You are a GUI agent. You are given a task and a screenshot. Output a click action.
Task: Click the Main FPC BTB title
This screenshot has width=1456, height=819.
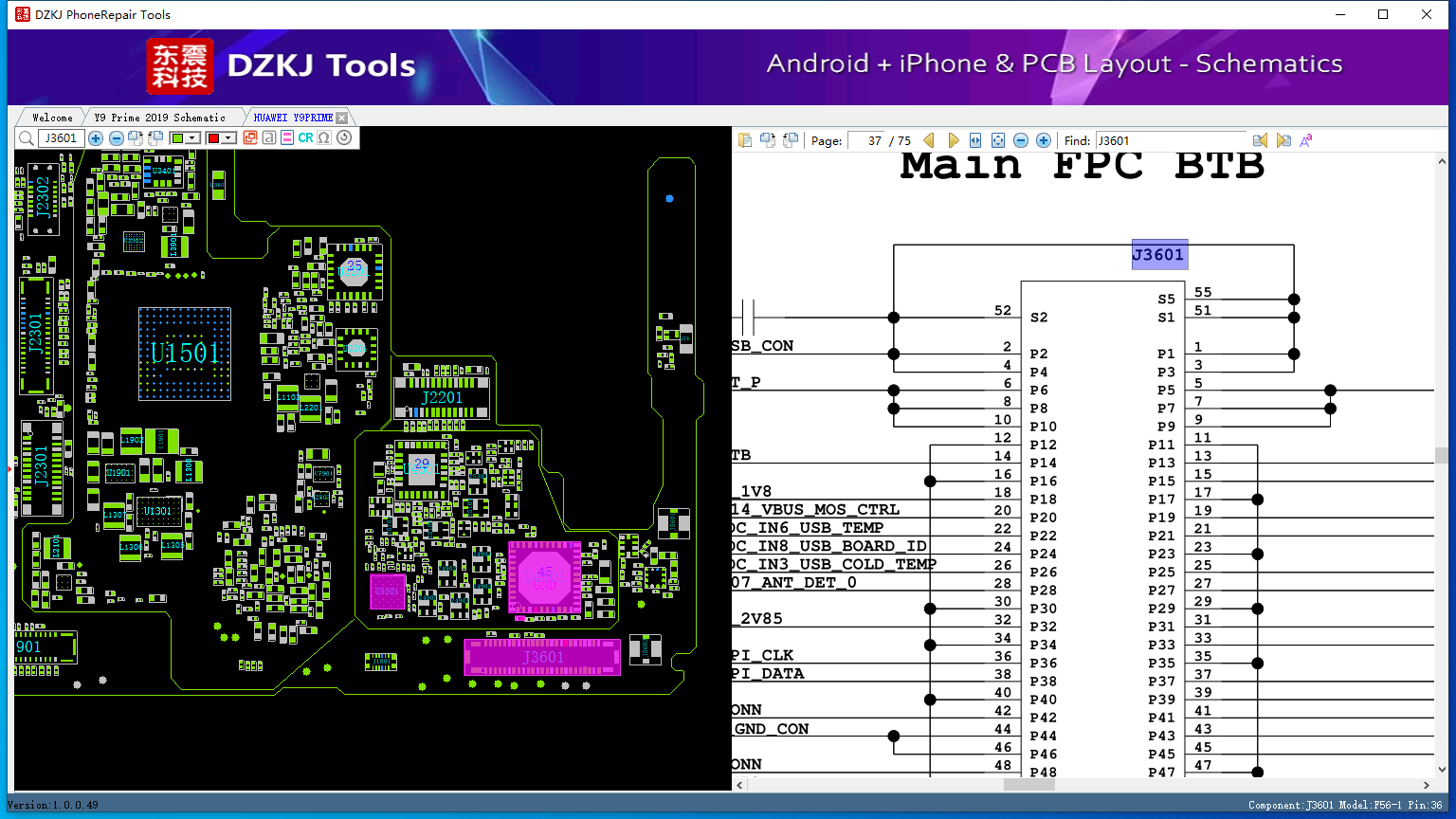coord(1083,166)
